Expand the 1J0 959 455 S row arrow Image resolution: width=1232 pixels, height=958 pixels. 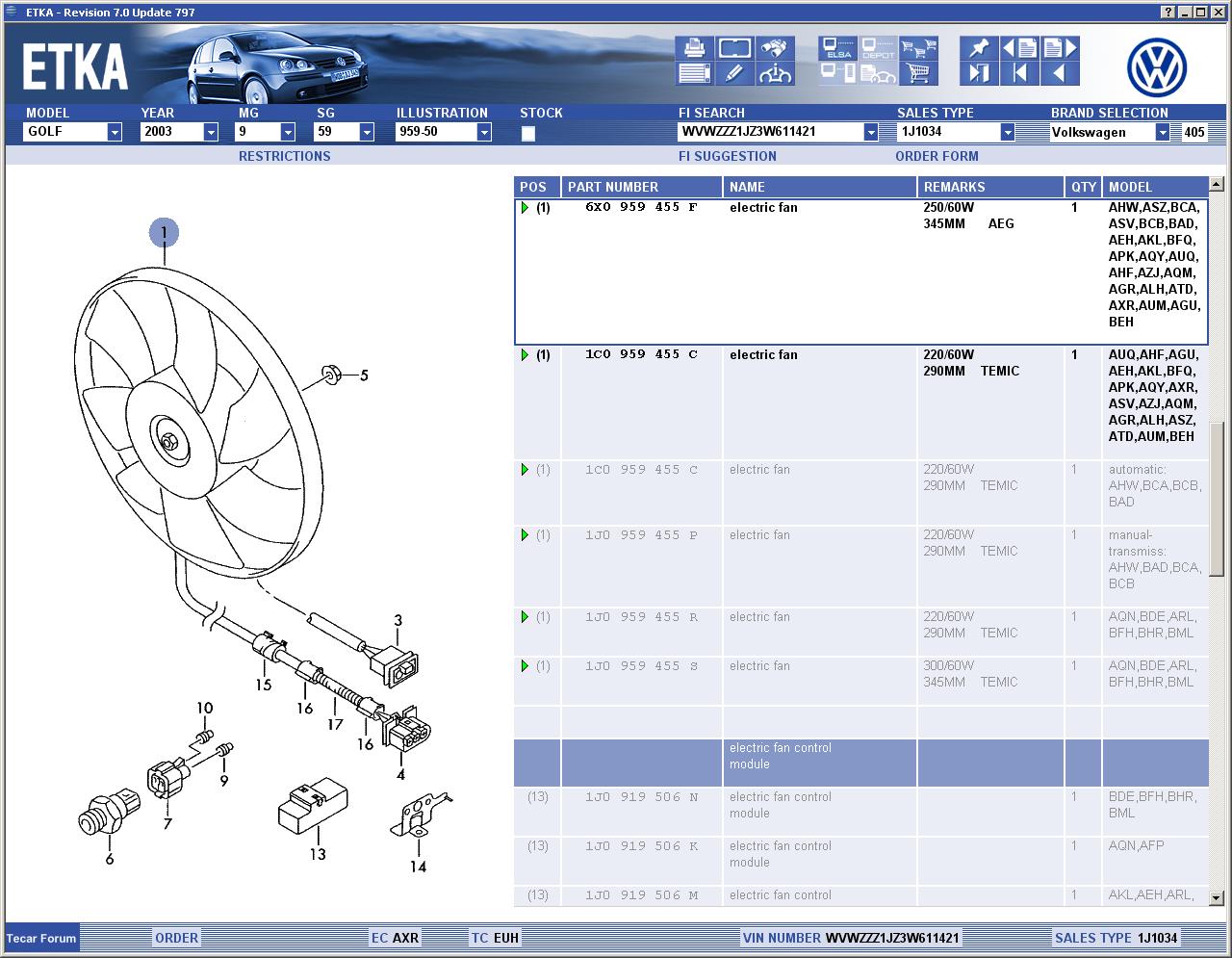(525, 666)
